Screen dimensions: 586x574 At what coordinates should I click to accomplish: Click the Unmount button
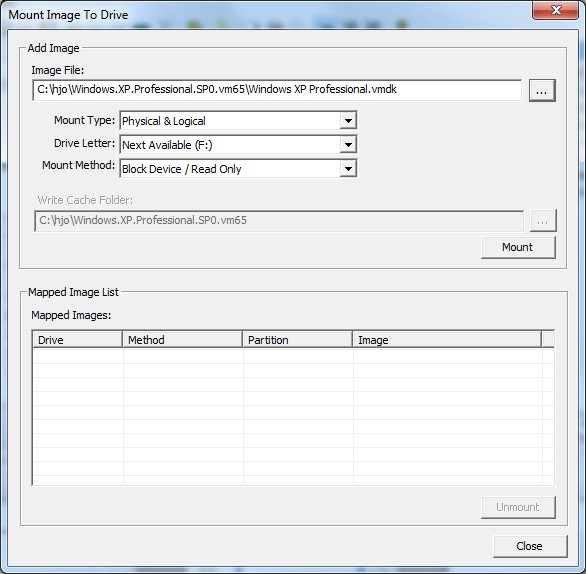[x=518, y=507]
